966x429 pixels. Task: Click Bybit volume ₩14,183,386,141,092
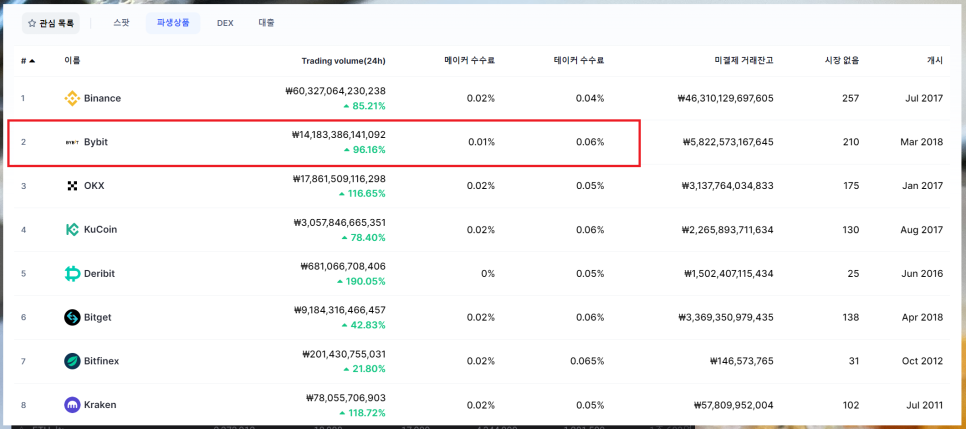pyautogui.click(x=338, y=134)
